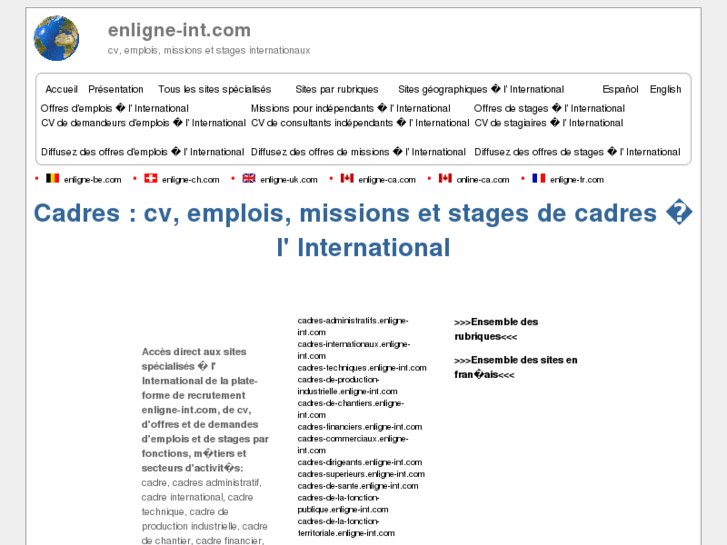Visit the online-ca.com link
727x545 pixels.
(483, 180)
